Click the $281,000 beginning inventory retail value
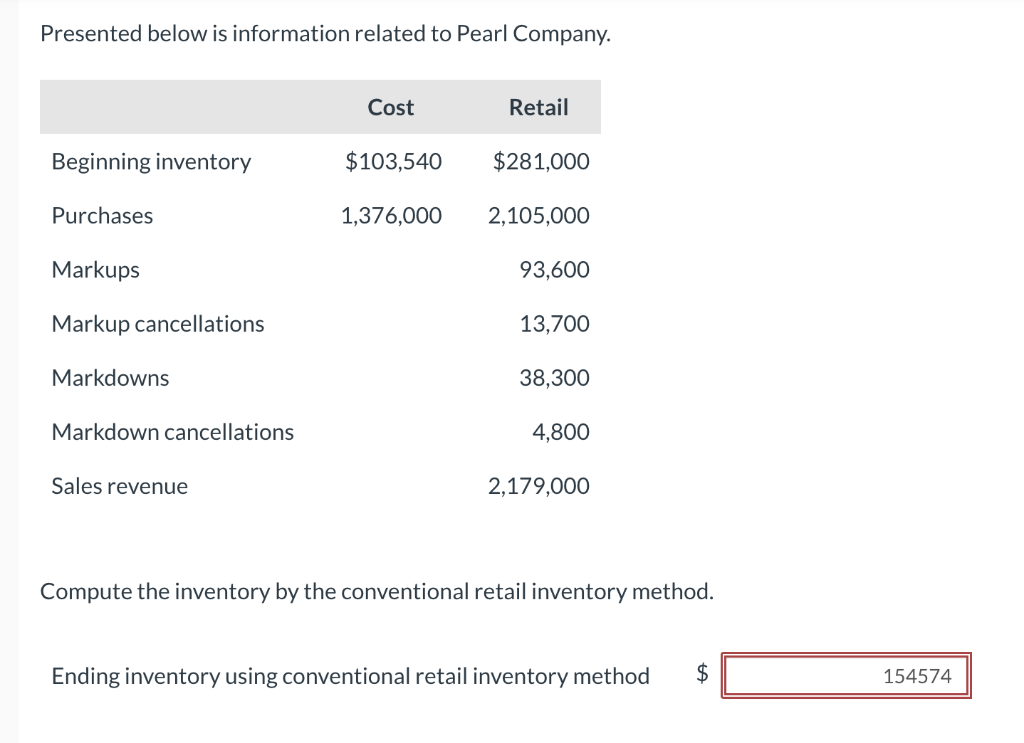 [539, 161]
